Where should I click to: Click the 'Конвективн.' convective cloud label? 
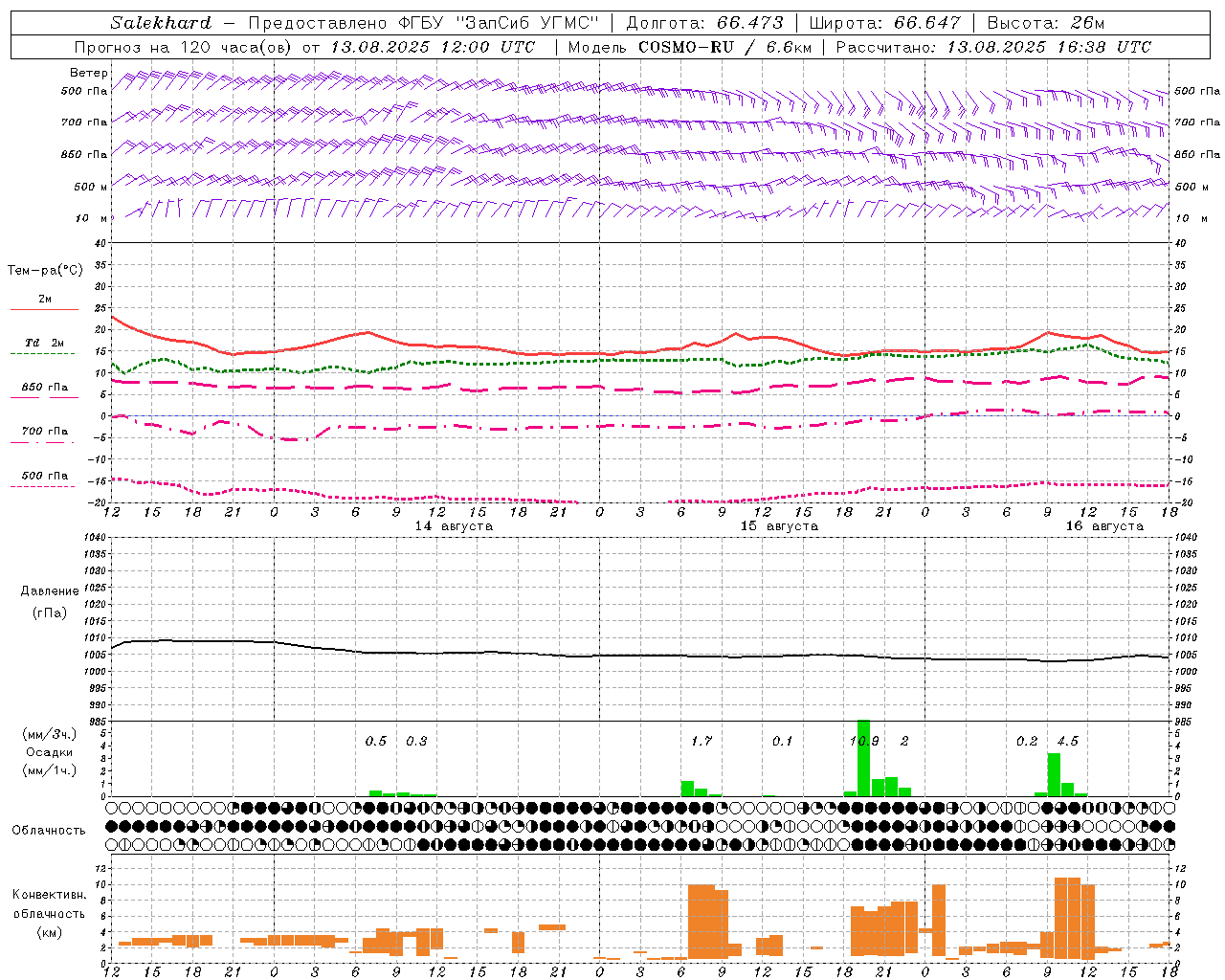pos(49,895)
